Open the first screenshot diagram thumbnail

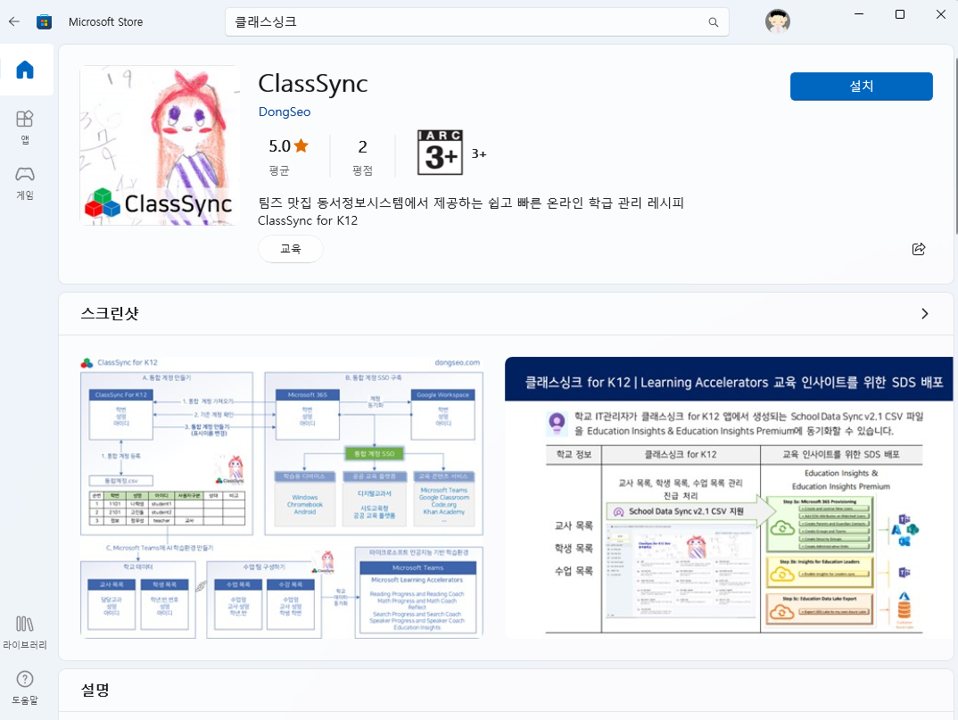(x=282, y=498)
